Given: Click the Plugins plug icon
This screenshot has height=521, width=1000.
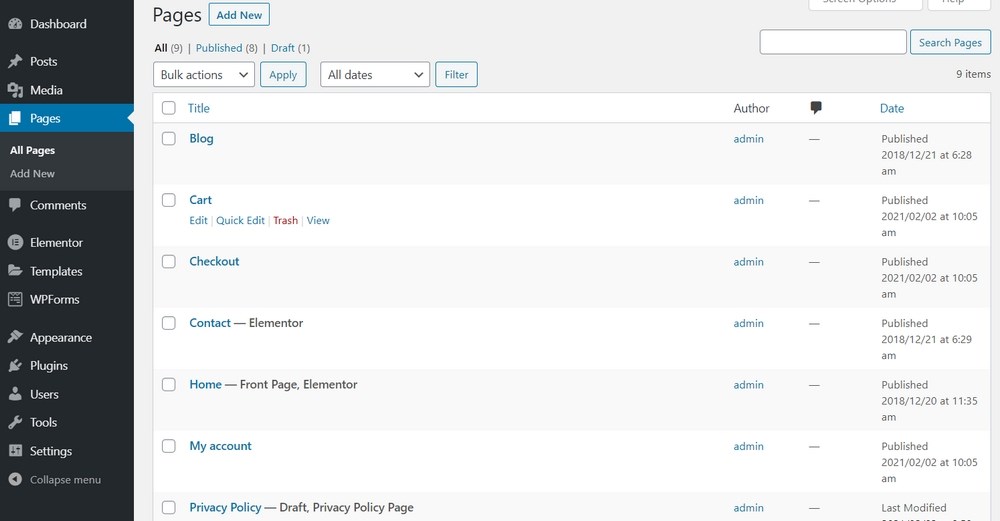Looking at the screenshot, I should click(15, 365).
